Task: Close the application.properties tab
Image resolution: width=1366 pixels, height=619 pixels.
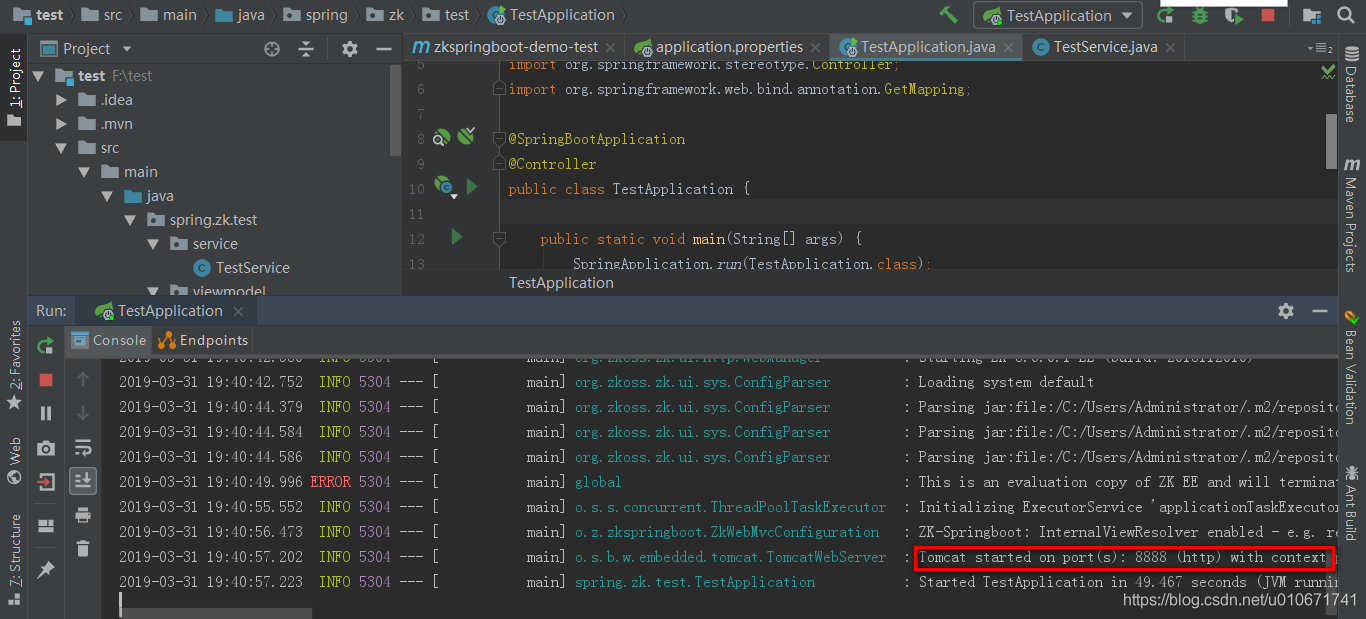Action: coord(817,47)
